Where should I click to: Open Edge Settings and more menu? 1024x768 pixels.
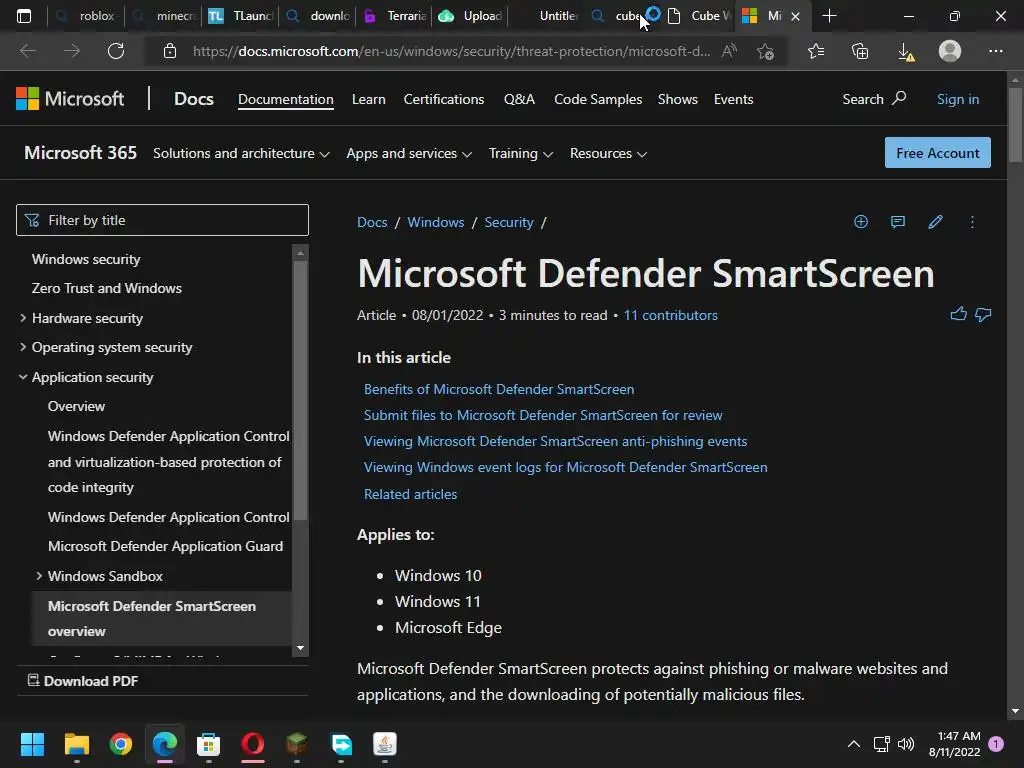[x=995, y=51]
